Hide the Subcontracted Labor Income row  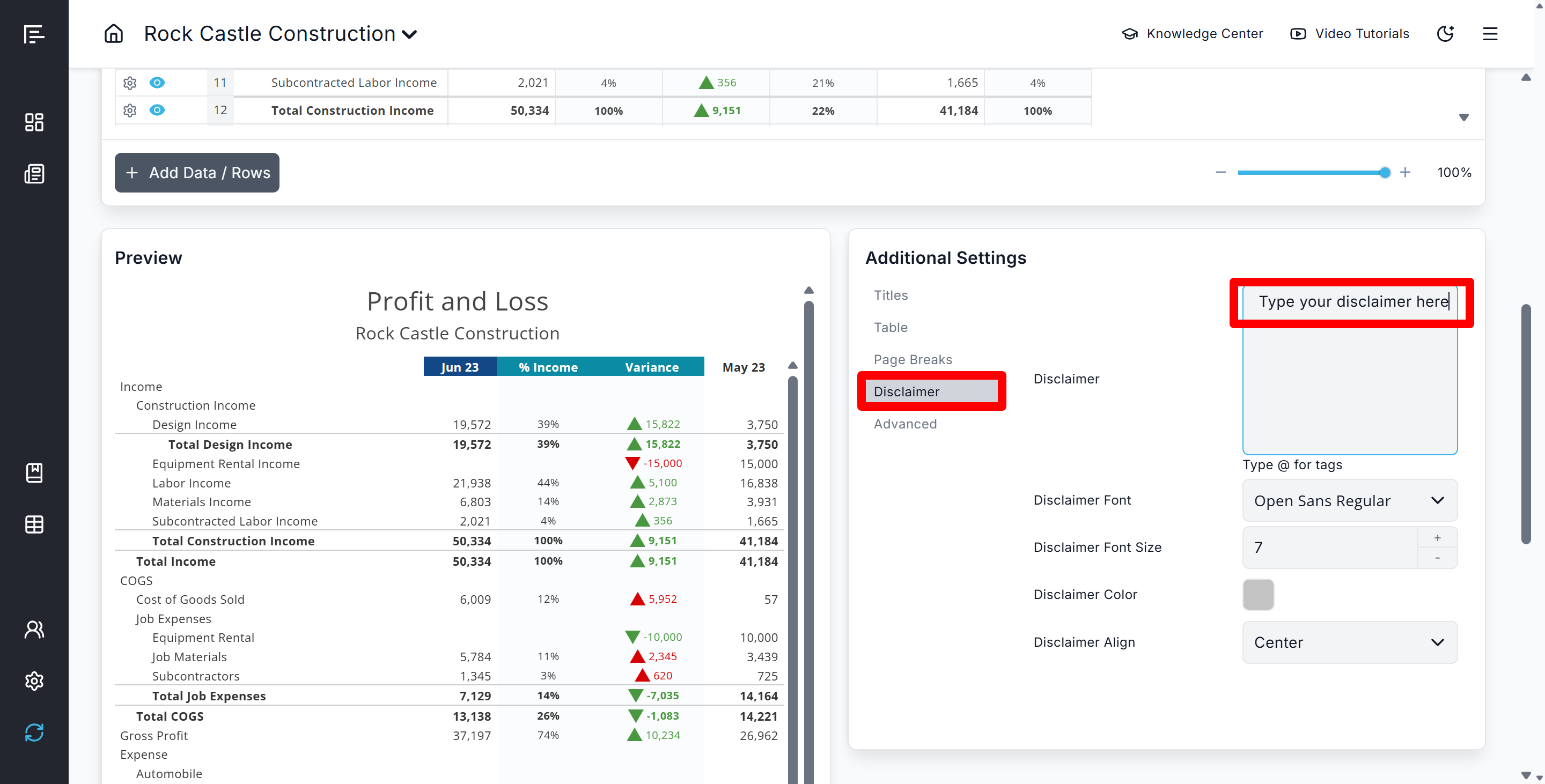pyautogui.click(x=157, y=83)
